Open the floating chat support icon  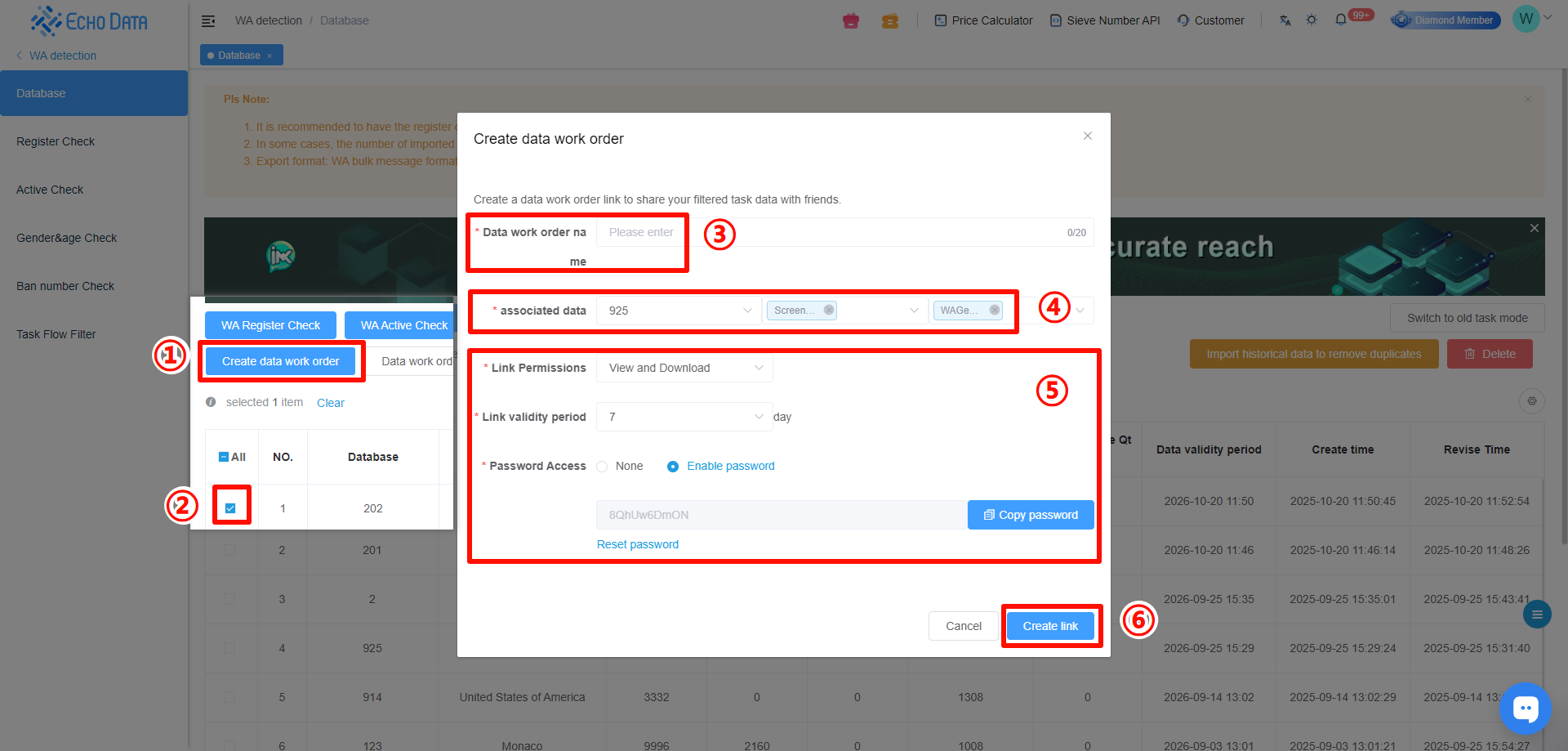[1525, 709]
